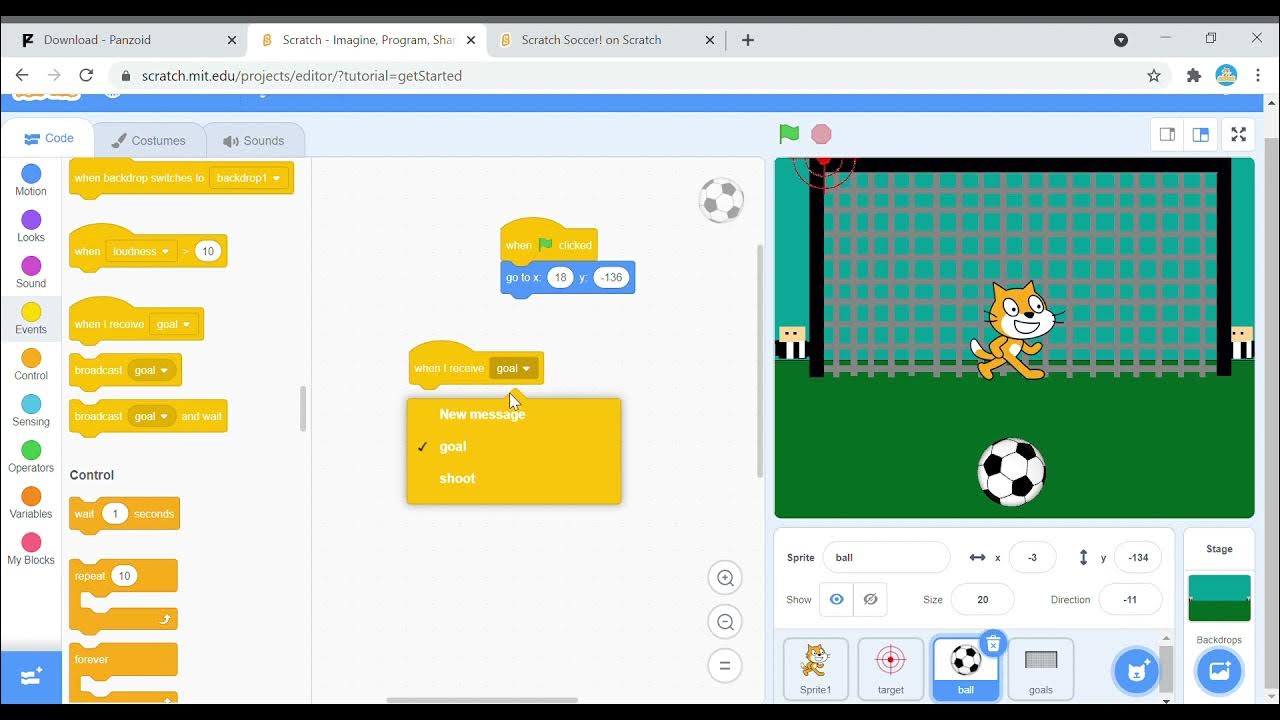Image resolution: width=1280 pixels, height=720 pixels.
Task: Open the browser profile avatar
Action: pos(1226,76)
